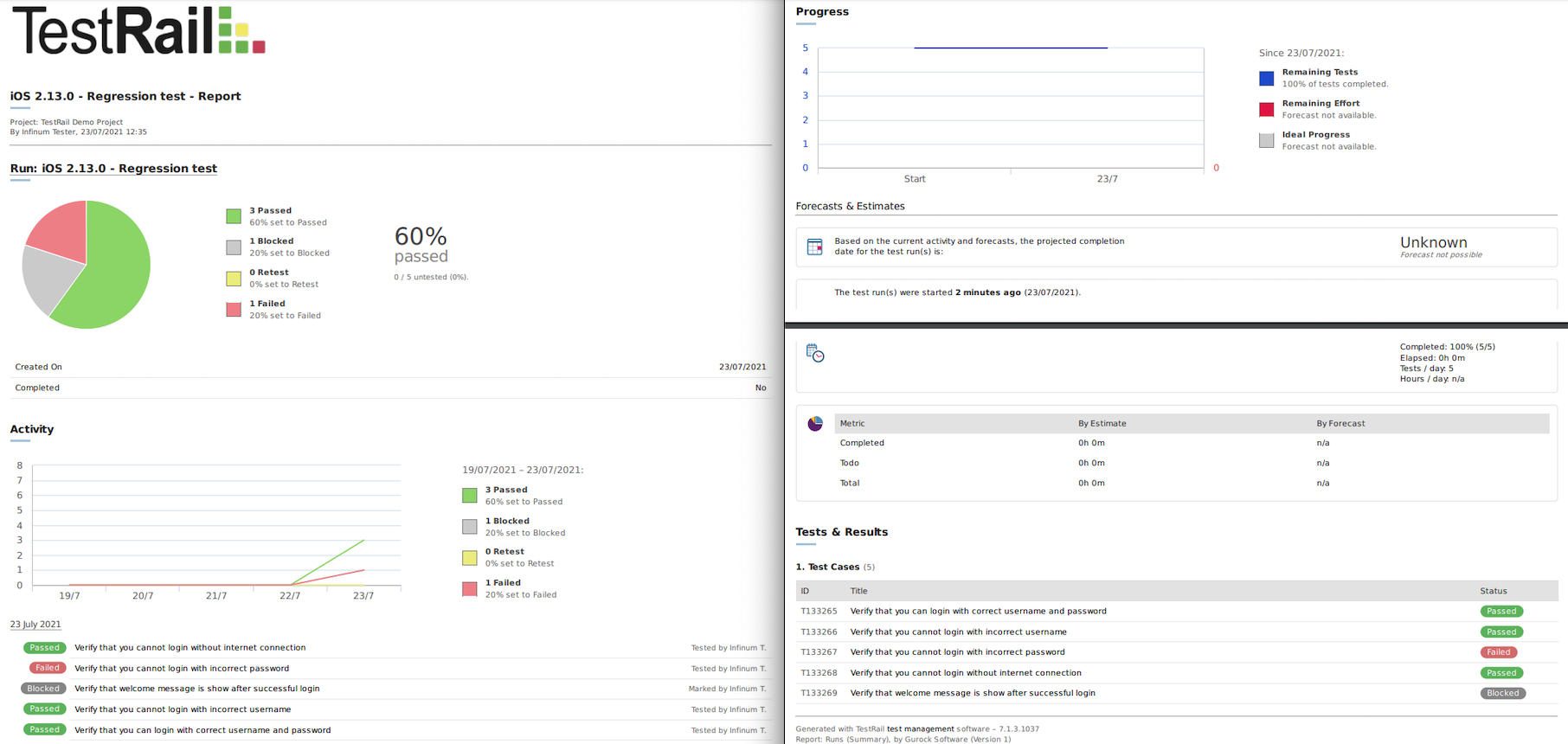The width and height of the screenshot is (1568, 744).
Task: Click the 'Project: TestRail Demo Project' line
Action: (x=67, y=123)
